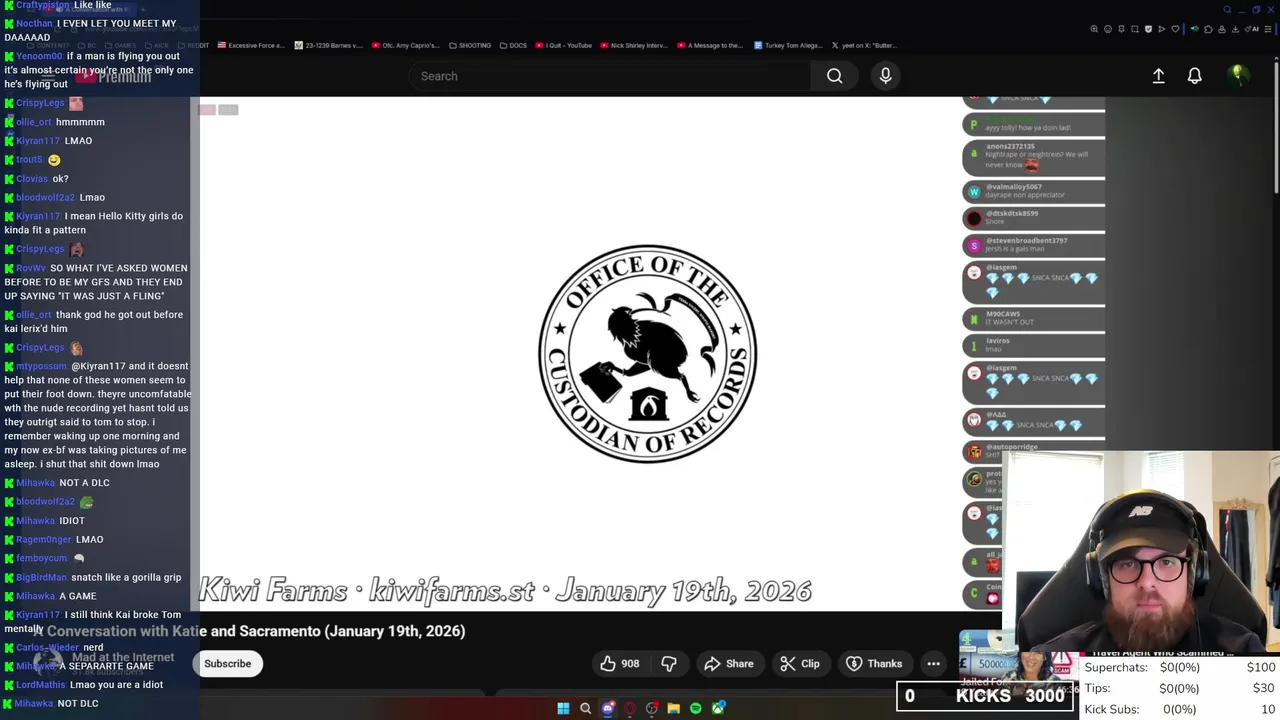Viewport: 1280px width, 720px height.
Task: Open the SHOOTING bookmarks folder
Action: 470,45
